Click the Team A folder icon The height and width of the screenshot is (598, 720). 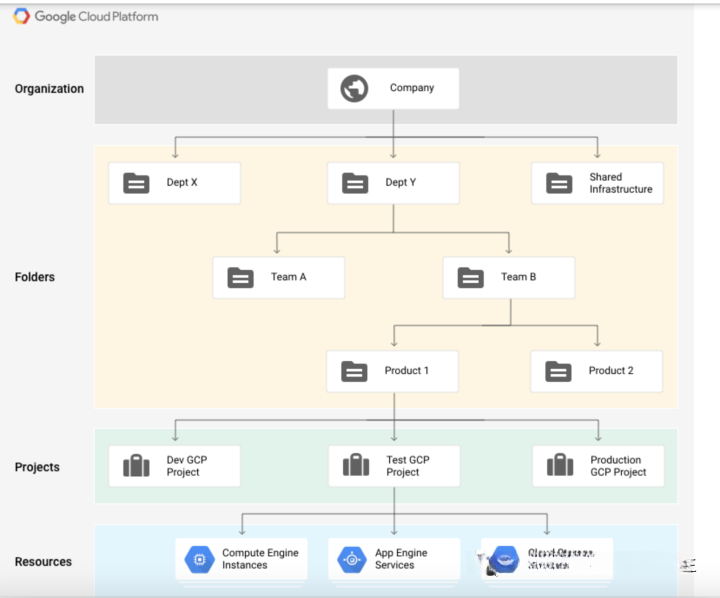(241, 277)
